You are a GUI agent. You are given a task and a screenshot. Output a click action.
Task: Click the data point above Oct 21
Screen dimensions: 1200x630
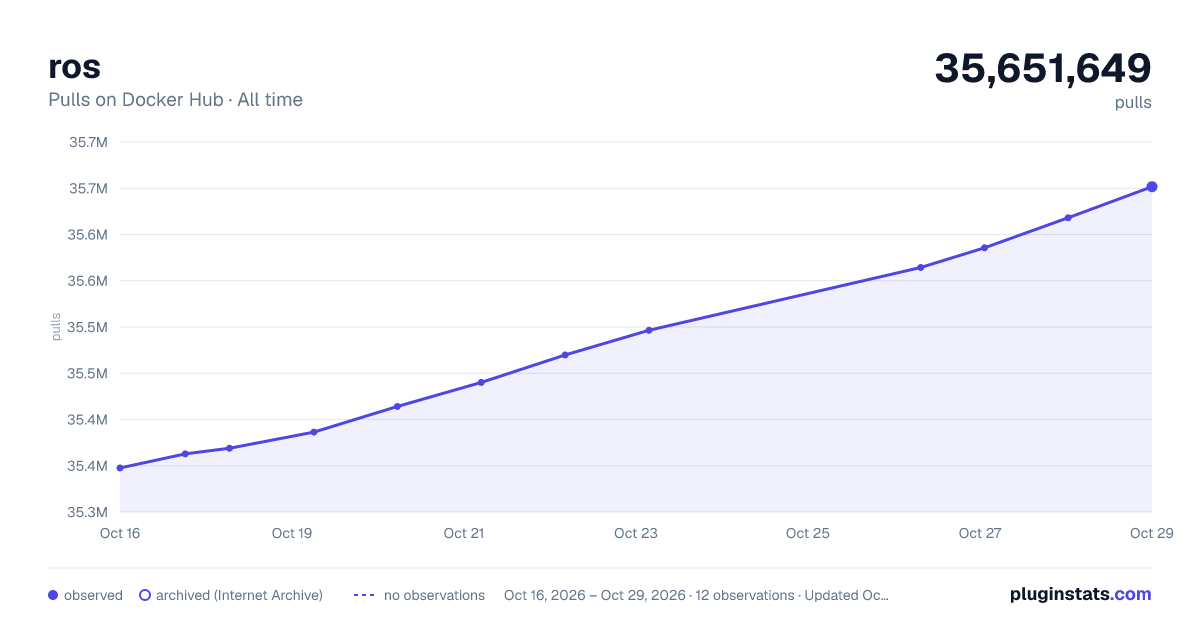(481, 382)
